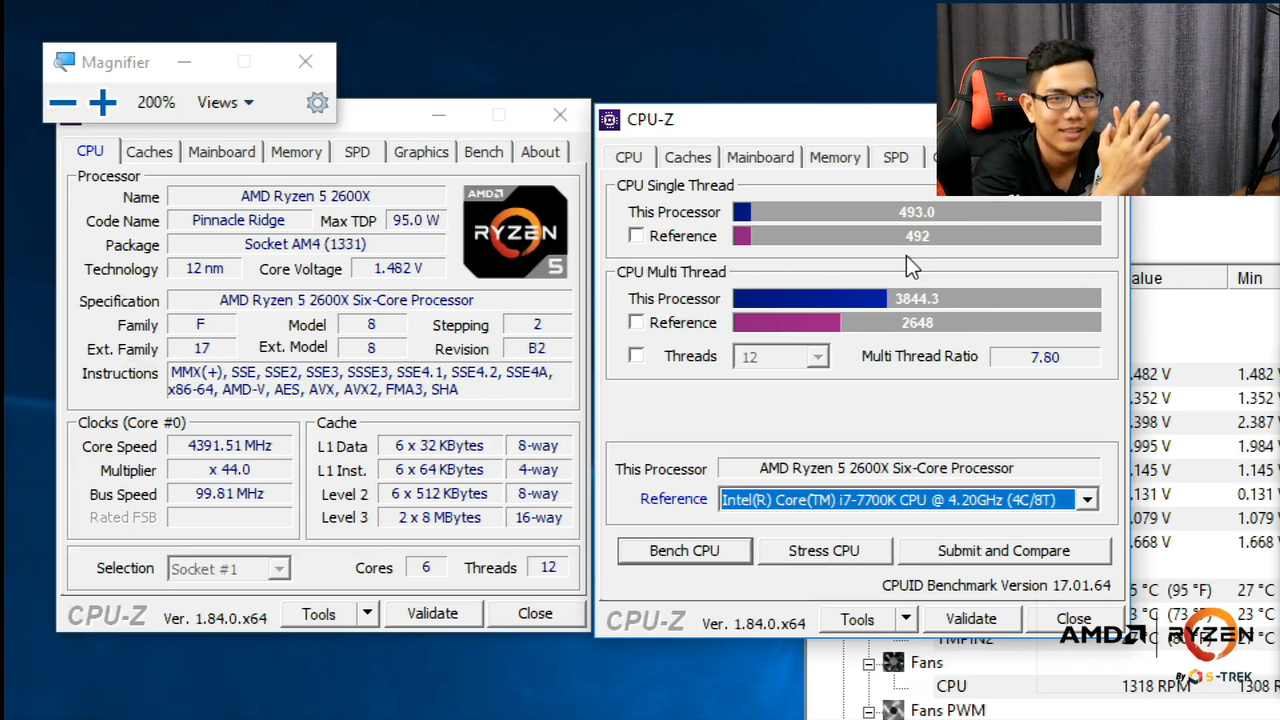
Task: Click the Magnifier app icon beside its title
Action: [x=63, y=61]
